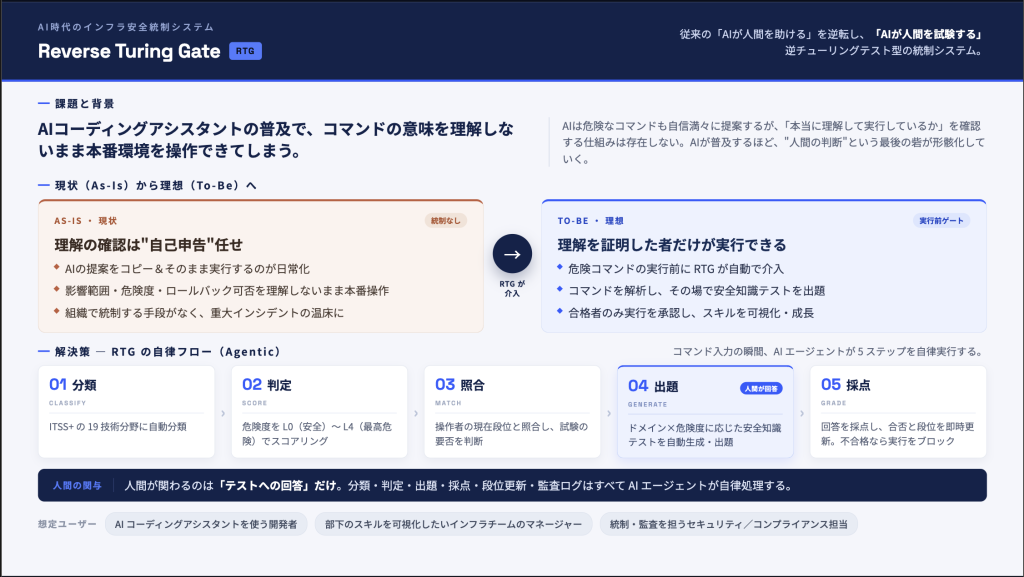The width and height of the screenshot is (1024, 577).
Task: Click chevron between steps 04 and 05
Action: pyautogui.click(x=802, y=413)
